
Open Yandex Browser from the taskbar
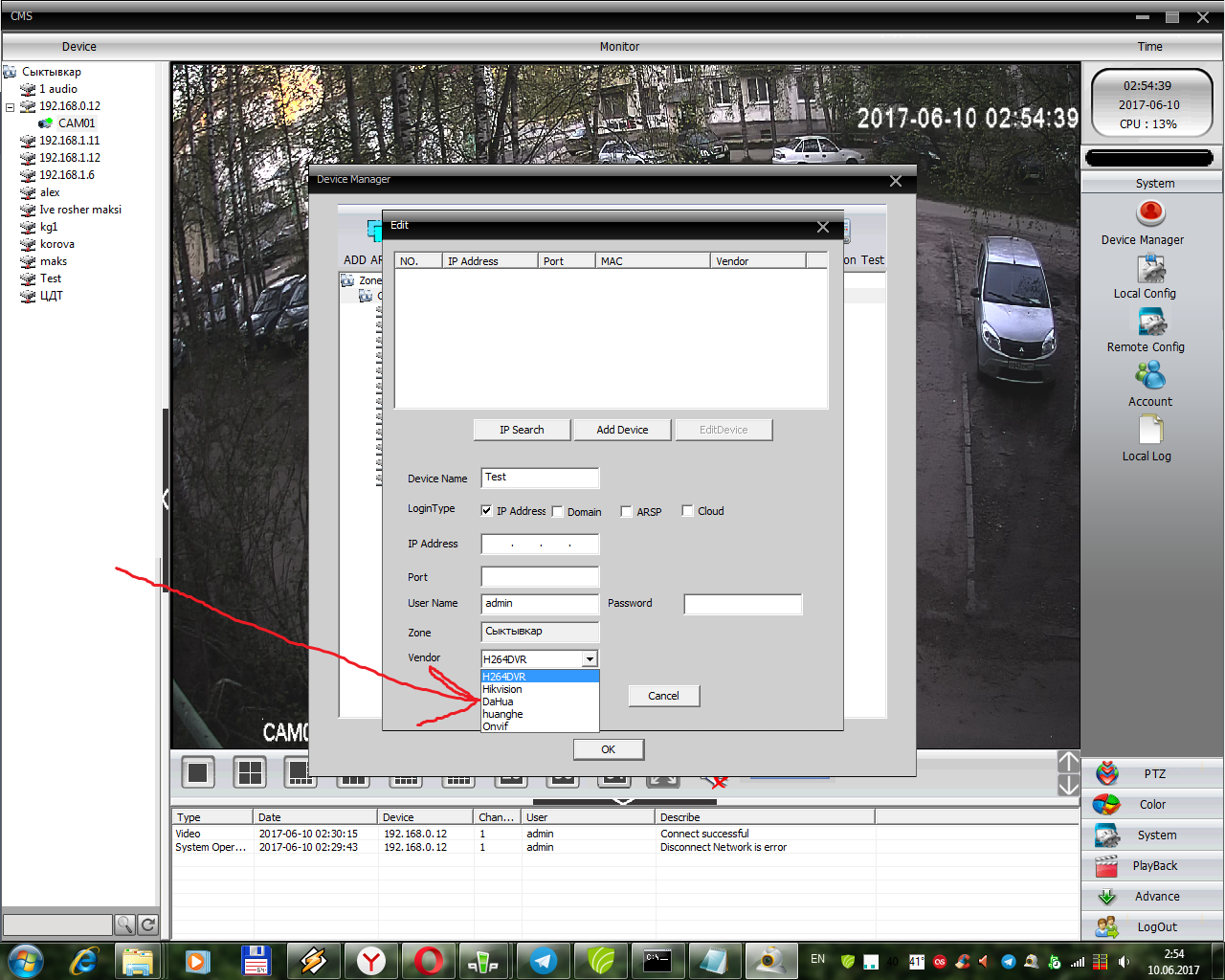371,960
